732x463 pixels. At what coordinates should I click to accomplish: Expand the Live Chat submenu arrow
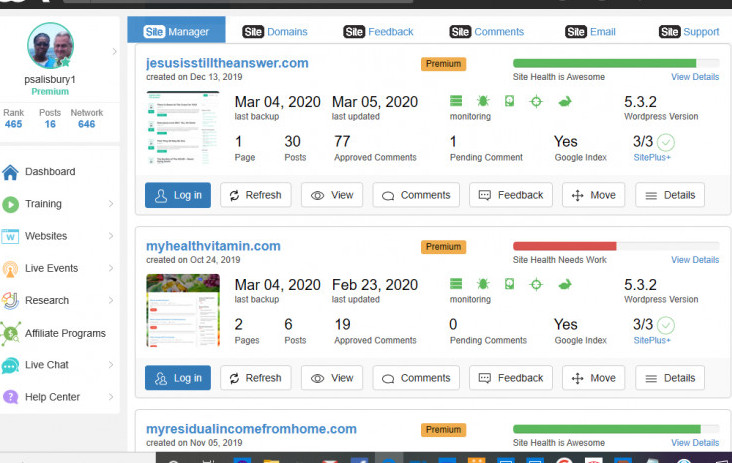pos(111,365)
